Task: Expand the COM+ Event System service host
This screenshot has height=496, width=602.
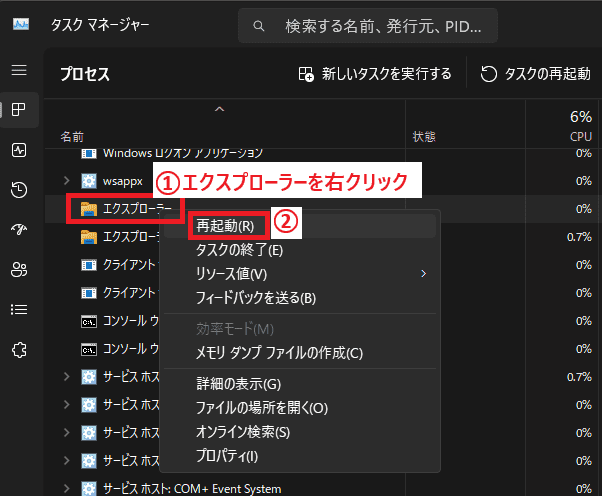Action: point(66,488)
